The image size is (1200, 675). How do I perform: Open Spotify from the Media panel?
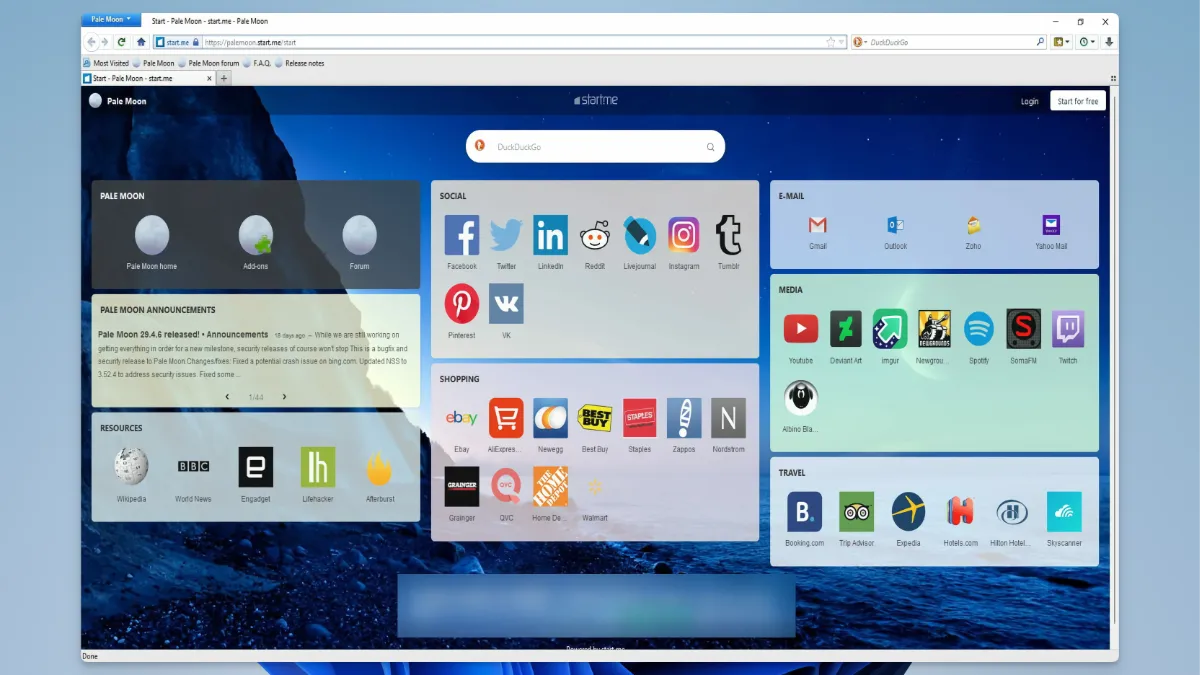(978, 329)
